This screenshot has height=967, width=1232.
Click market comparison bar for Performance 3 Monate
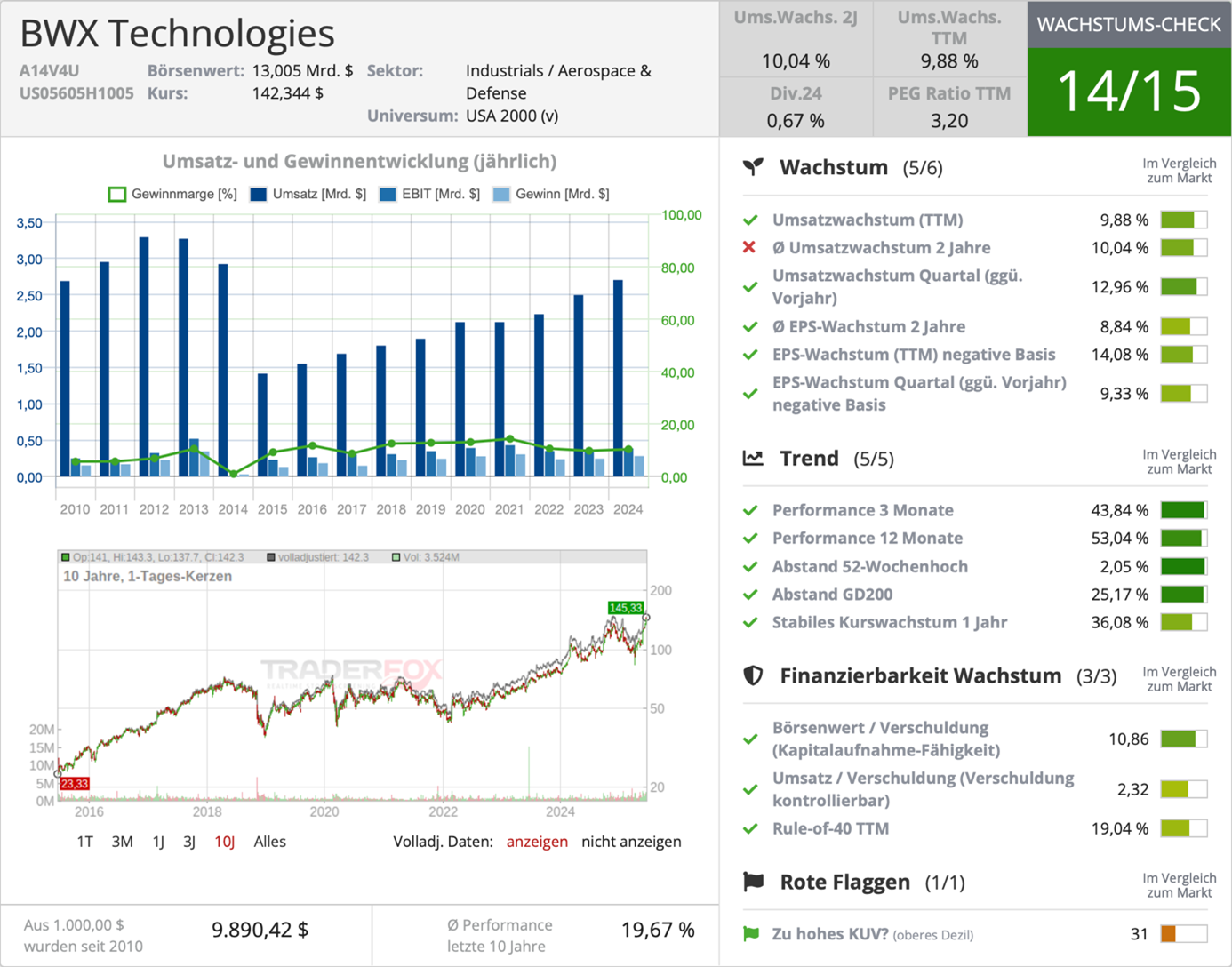1183,510
